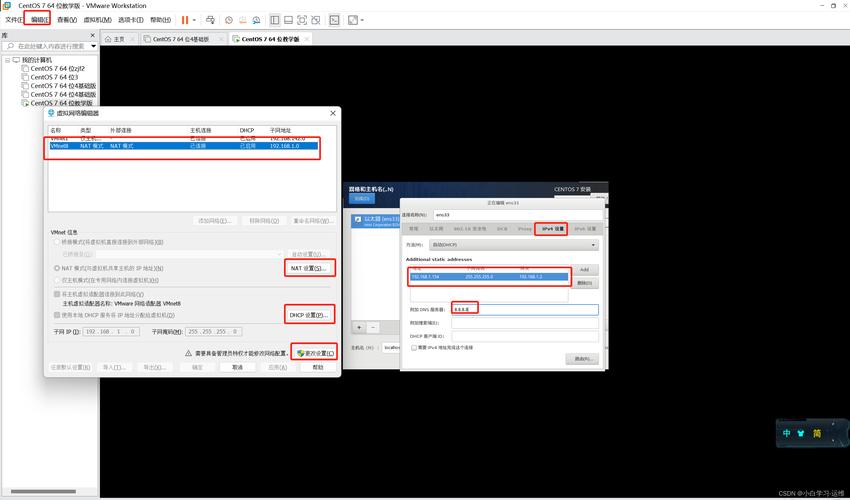Select the 以太网 (ens33) device entry
The width and height of the screenshot is (850, 500).
376,221
